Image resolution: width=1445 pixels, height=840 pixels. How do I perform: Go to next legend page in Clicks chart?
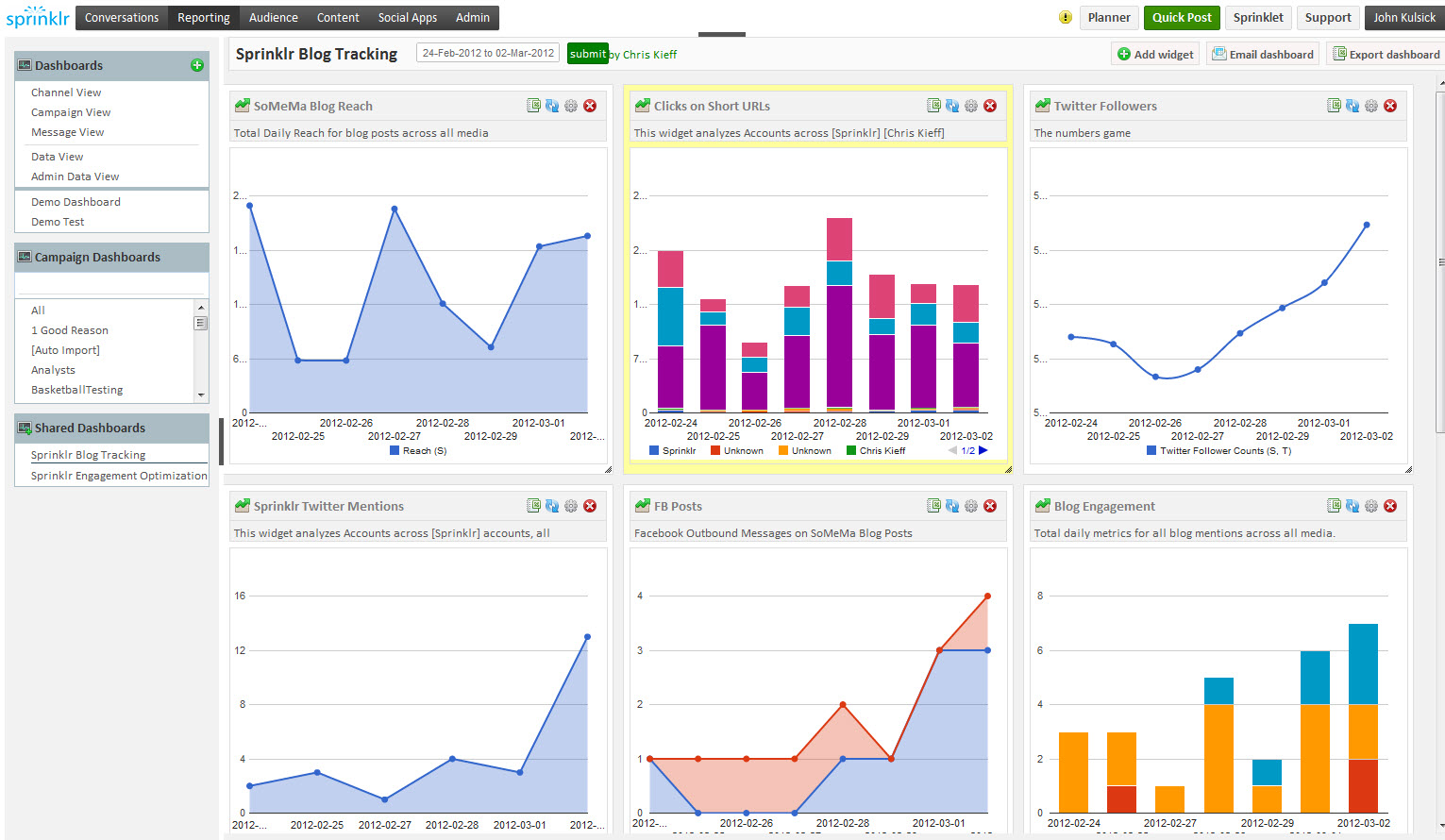pyautogui.click(x=983, y=450)
